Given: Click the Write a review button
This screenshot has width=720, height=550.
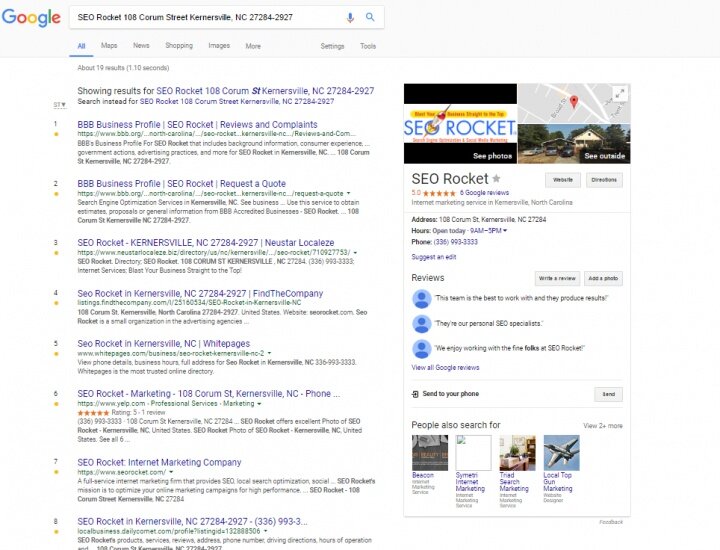Looking at the screenshot, I should tap(557, 278).
